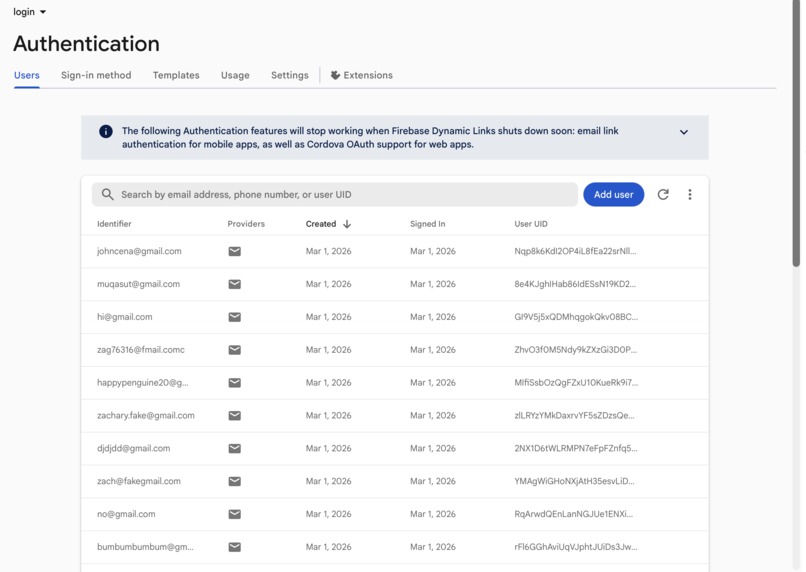Select zach@fakegmail.com identifier
The width and height of the screenshot is (806, 572).
pos(139,482)
